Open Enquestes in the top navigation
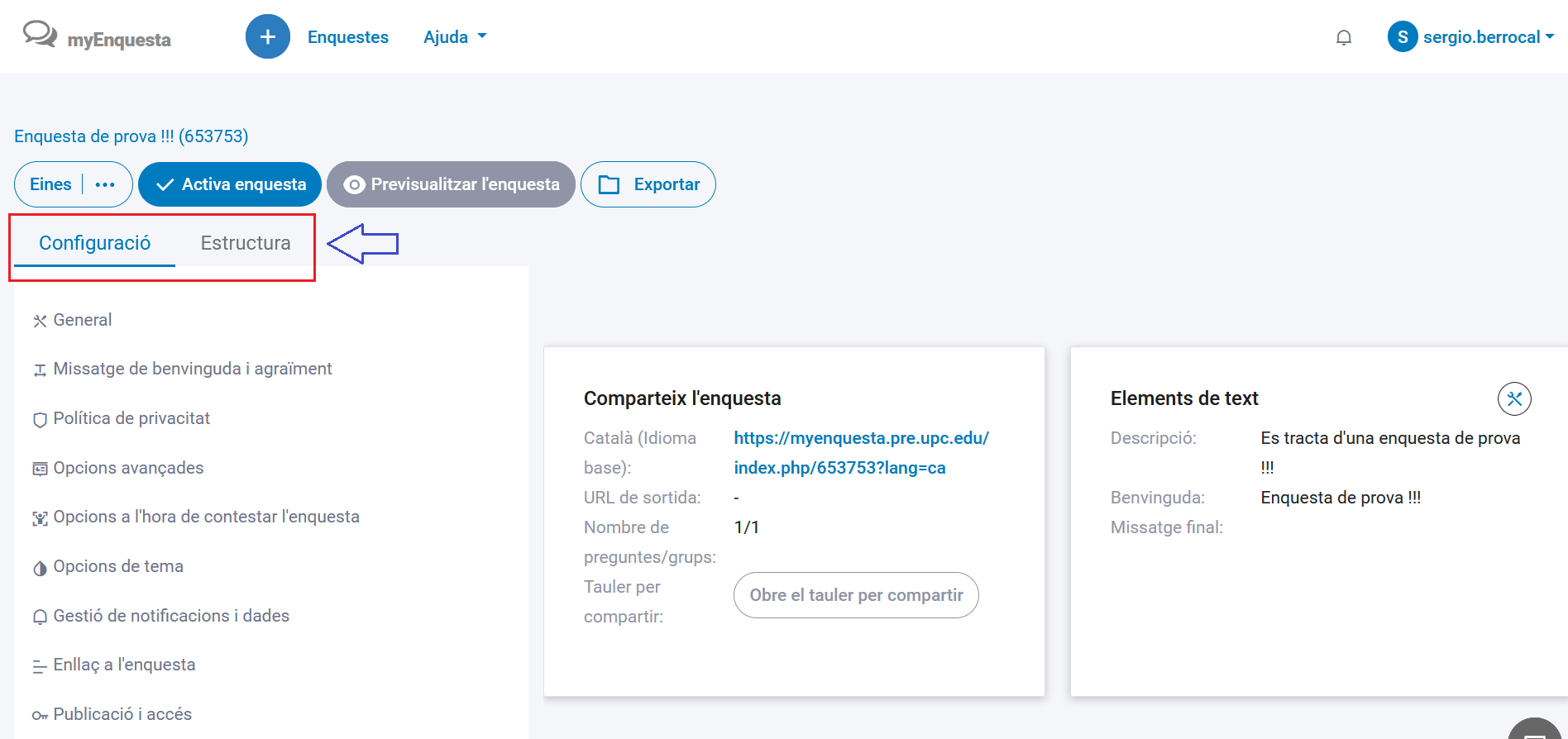The image size is (1568, 739). 347,37
